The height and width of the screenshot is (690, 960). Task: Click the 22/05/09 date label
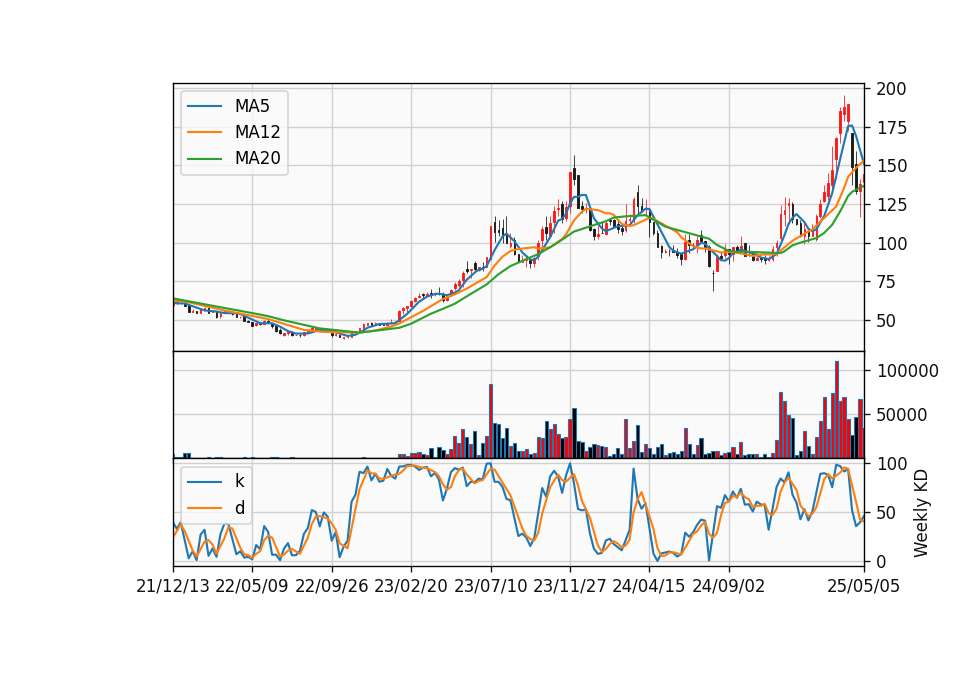252,586
